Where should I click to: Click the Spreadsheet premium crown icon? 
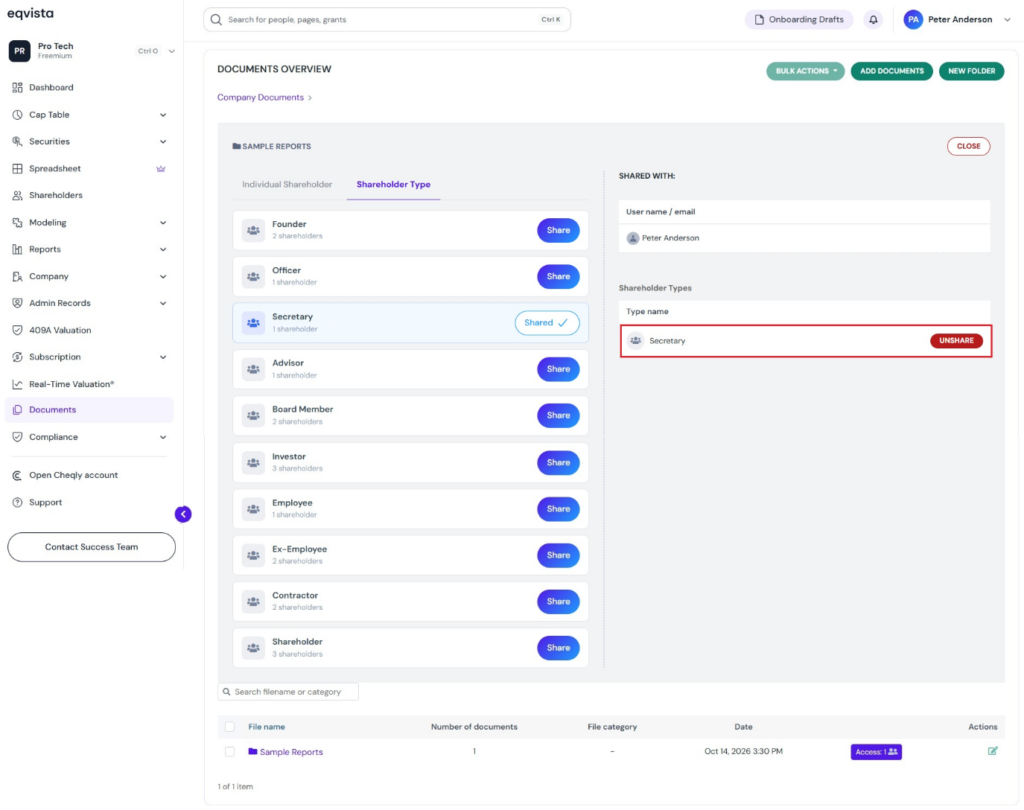click(161, 169)
